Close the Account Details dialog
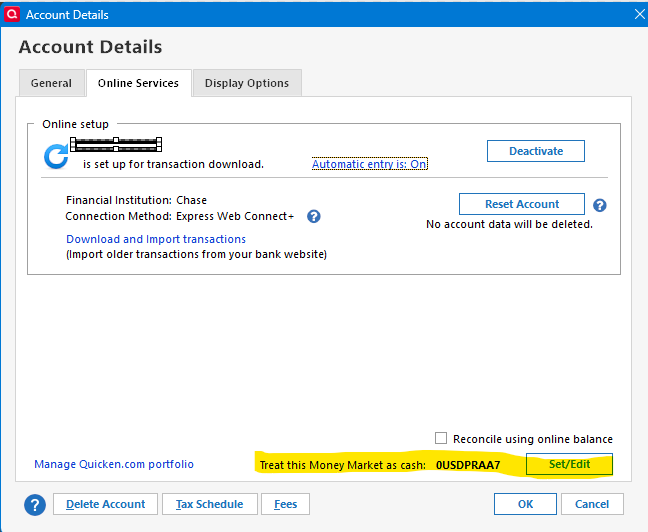648x532 pixels. point(639,14)
